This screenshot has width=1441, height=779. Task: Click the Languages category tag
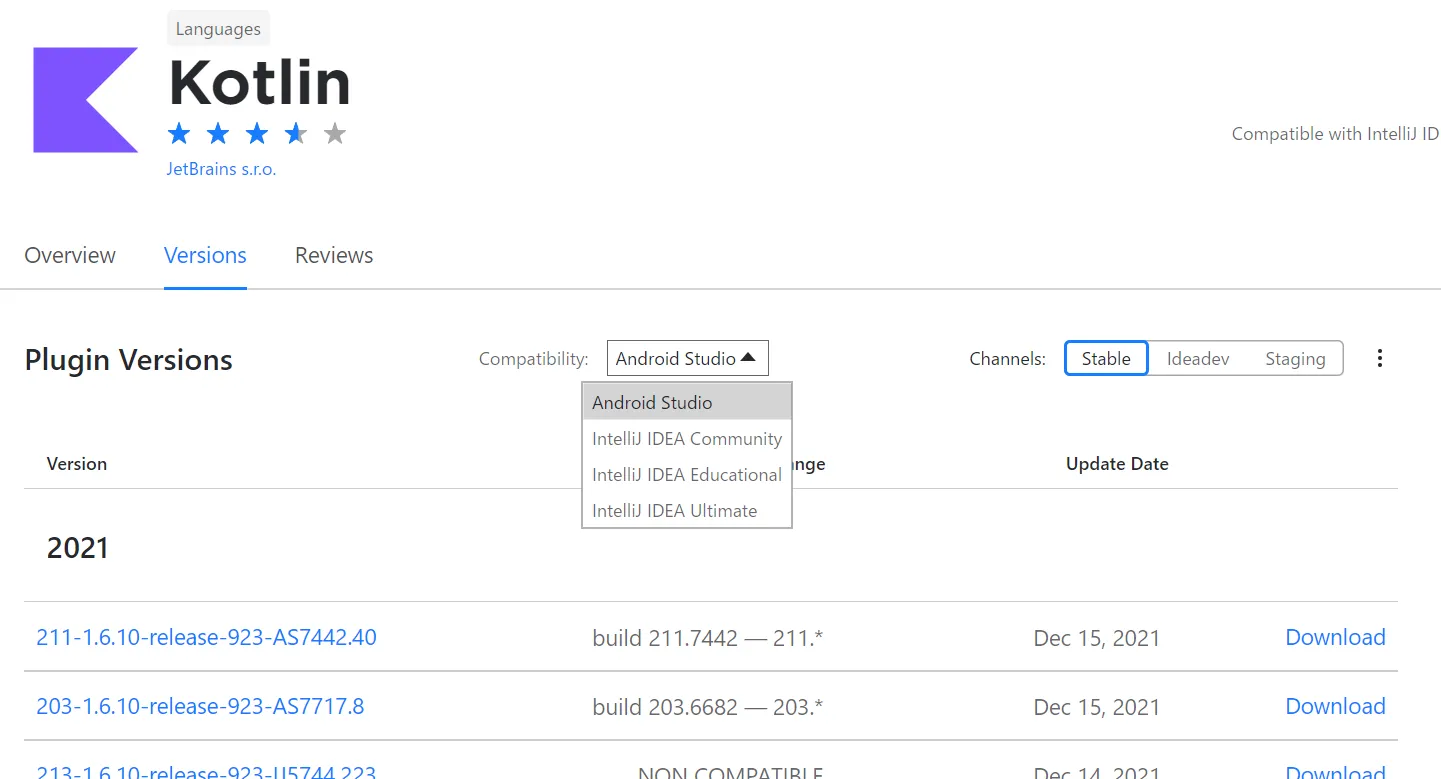point(218,29)
